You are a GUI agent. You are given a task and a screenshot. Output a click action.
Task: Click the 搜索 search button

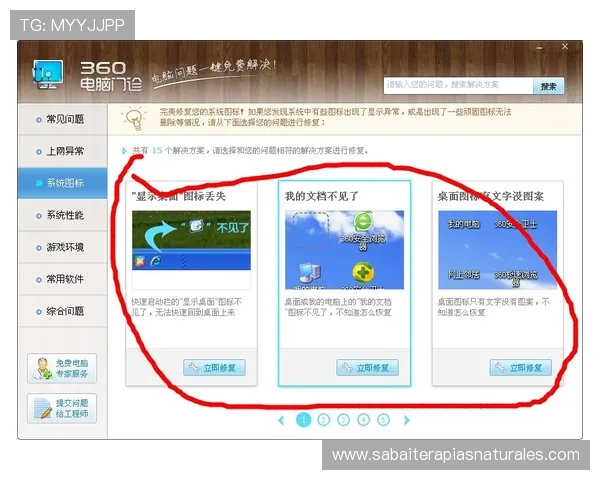548,86
